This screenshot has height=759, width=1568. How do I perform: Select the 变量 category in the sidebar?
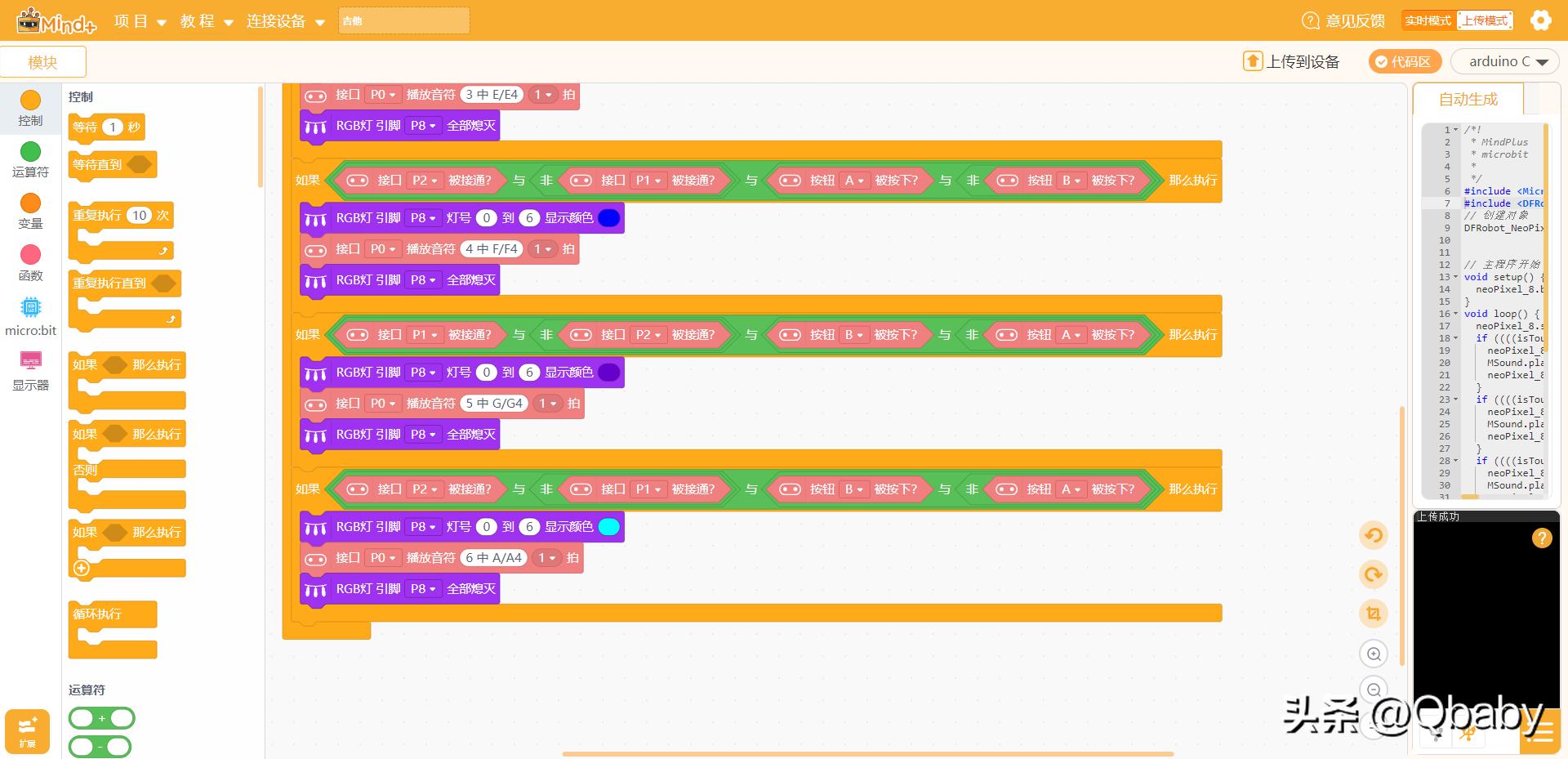point(30,212)
